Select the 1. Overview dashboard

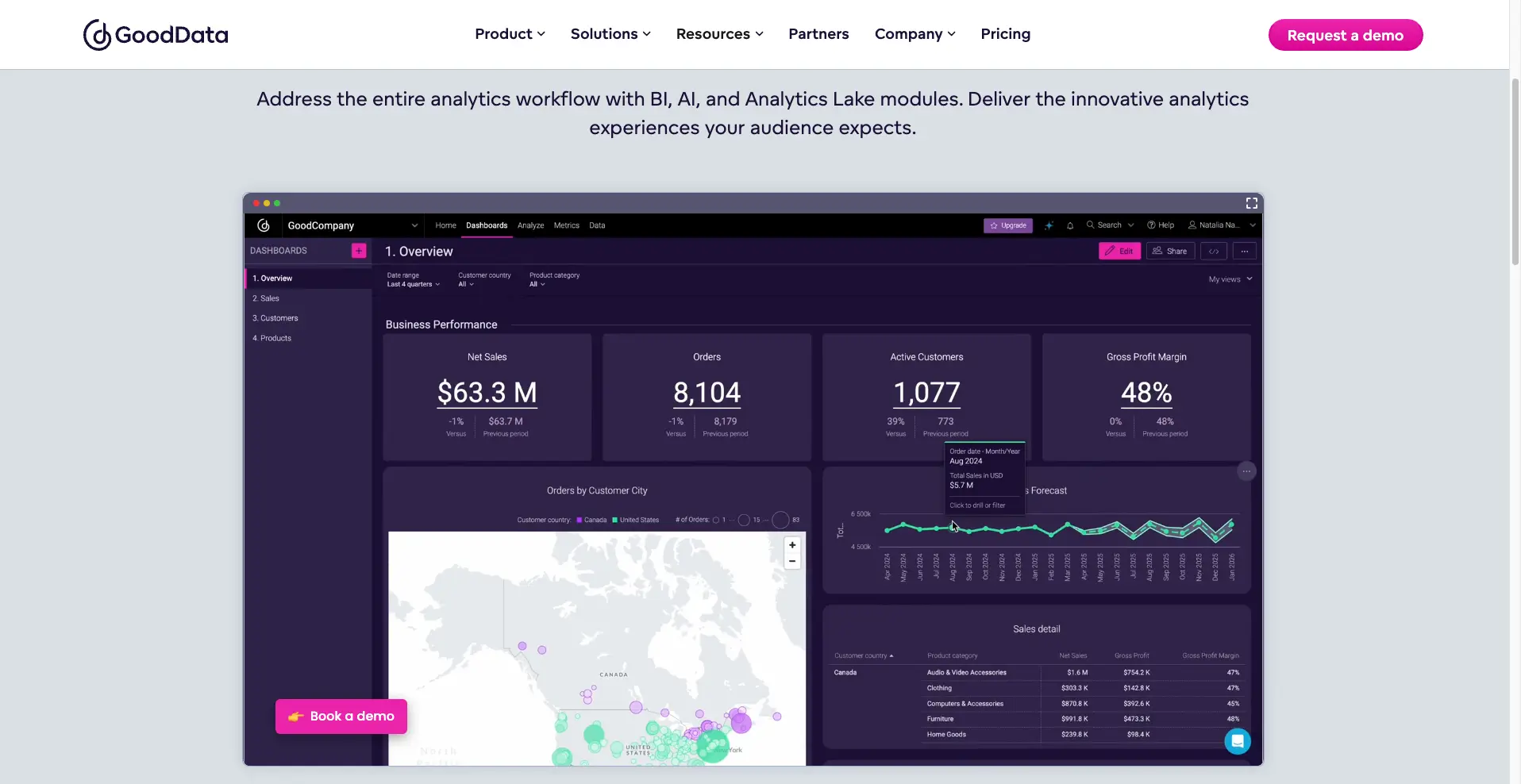pyautogui.click(x=308, y=279)
